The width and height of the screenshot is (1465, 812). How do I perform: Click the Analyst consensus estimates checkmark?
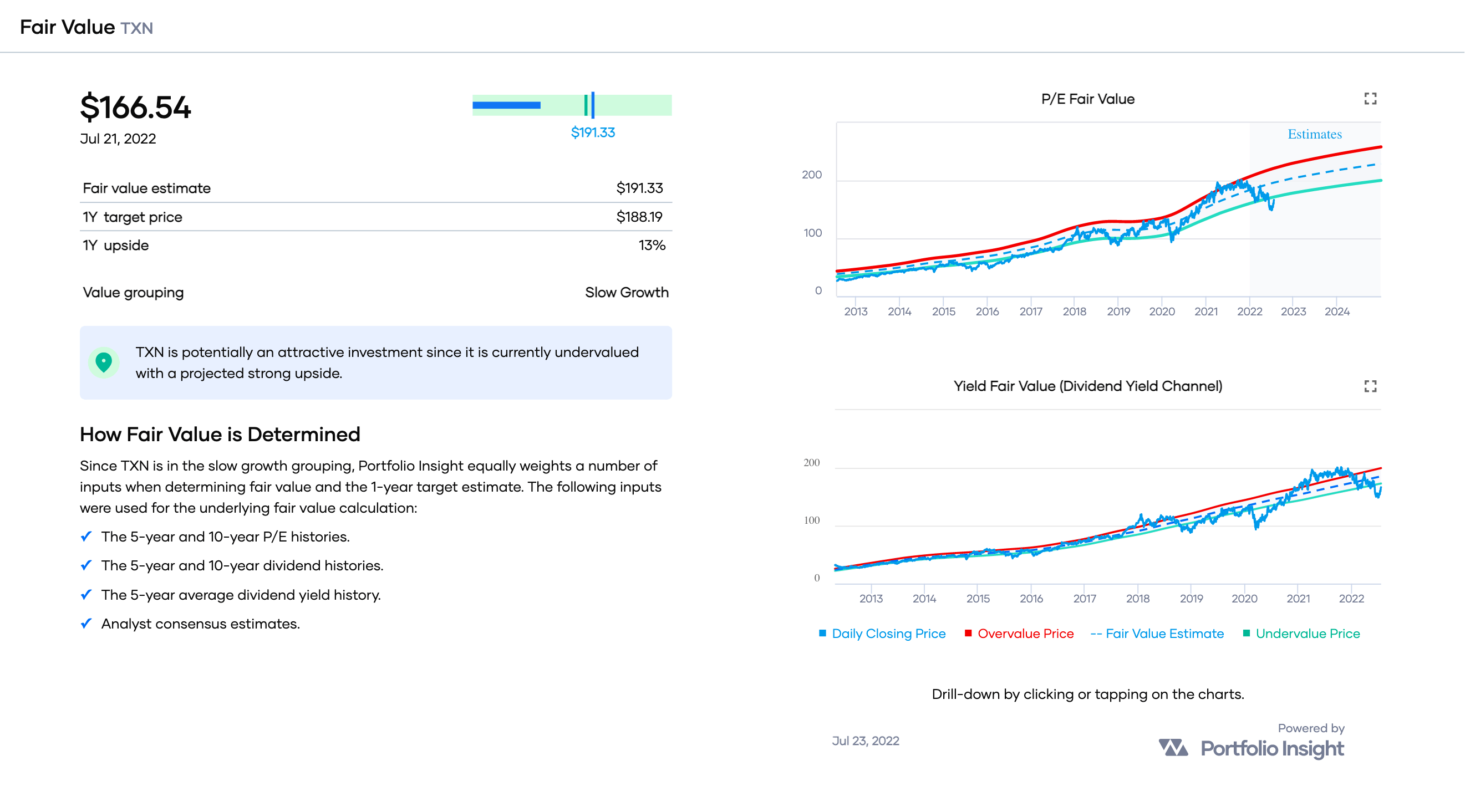pos(87,624)
